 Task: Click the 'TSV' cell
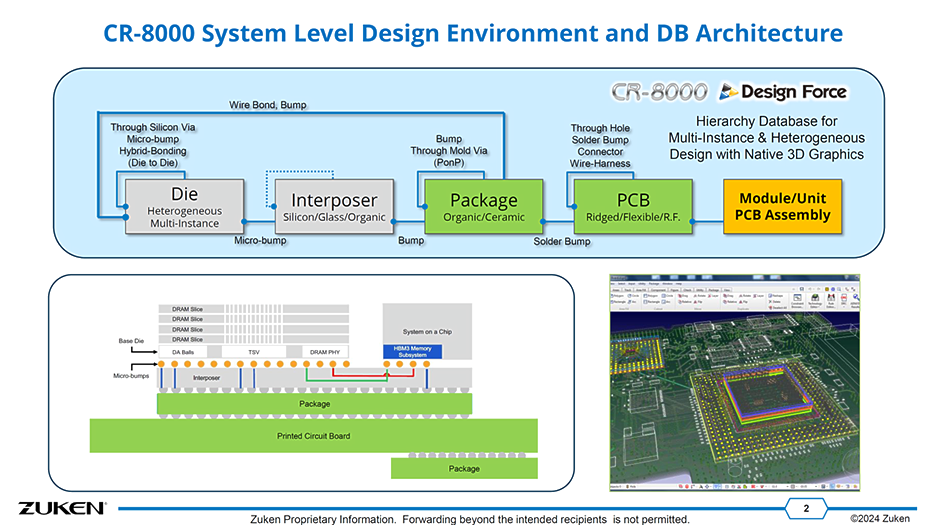pyautogui.click(x=254, y=352)
